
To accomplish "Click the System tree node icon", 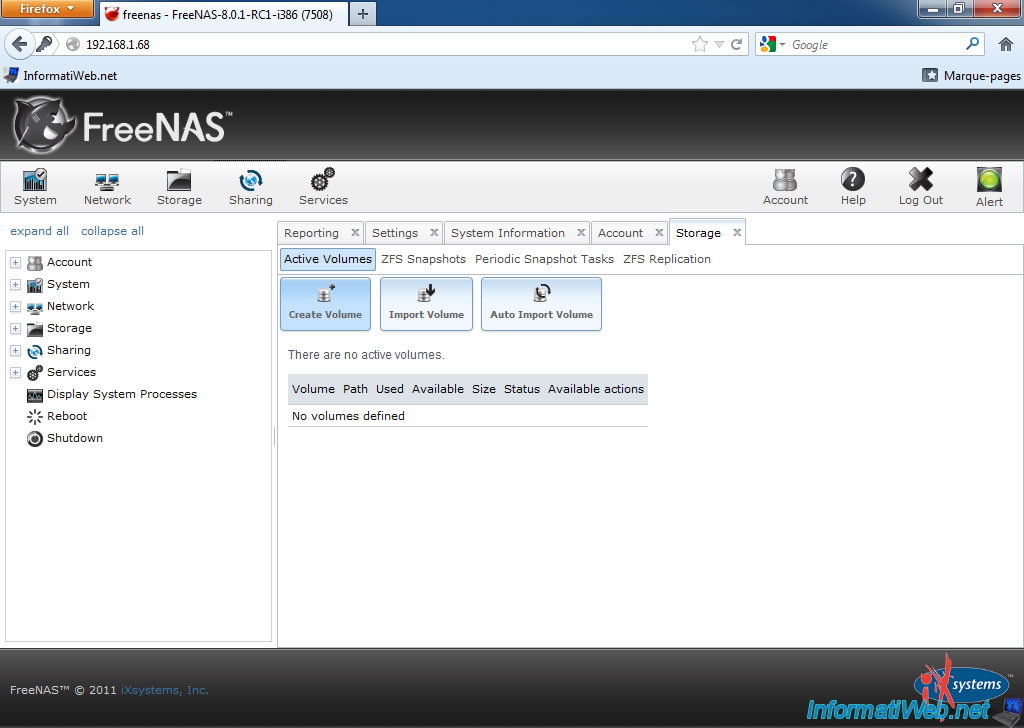I will 35,285.
